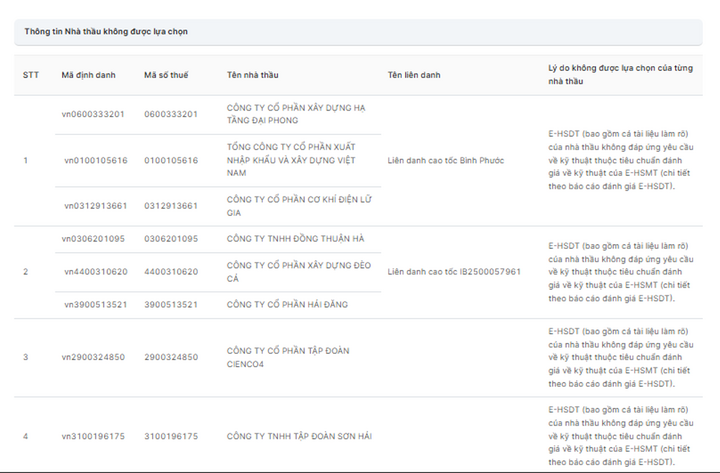720x473 pixels.
Task: Click the 'Thông tin Nhà thầu không được lựa chọn' header
Action: coord(106,32)
